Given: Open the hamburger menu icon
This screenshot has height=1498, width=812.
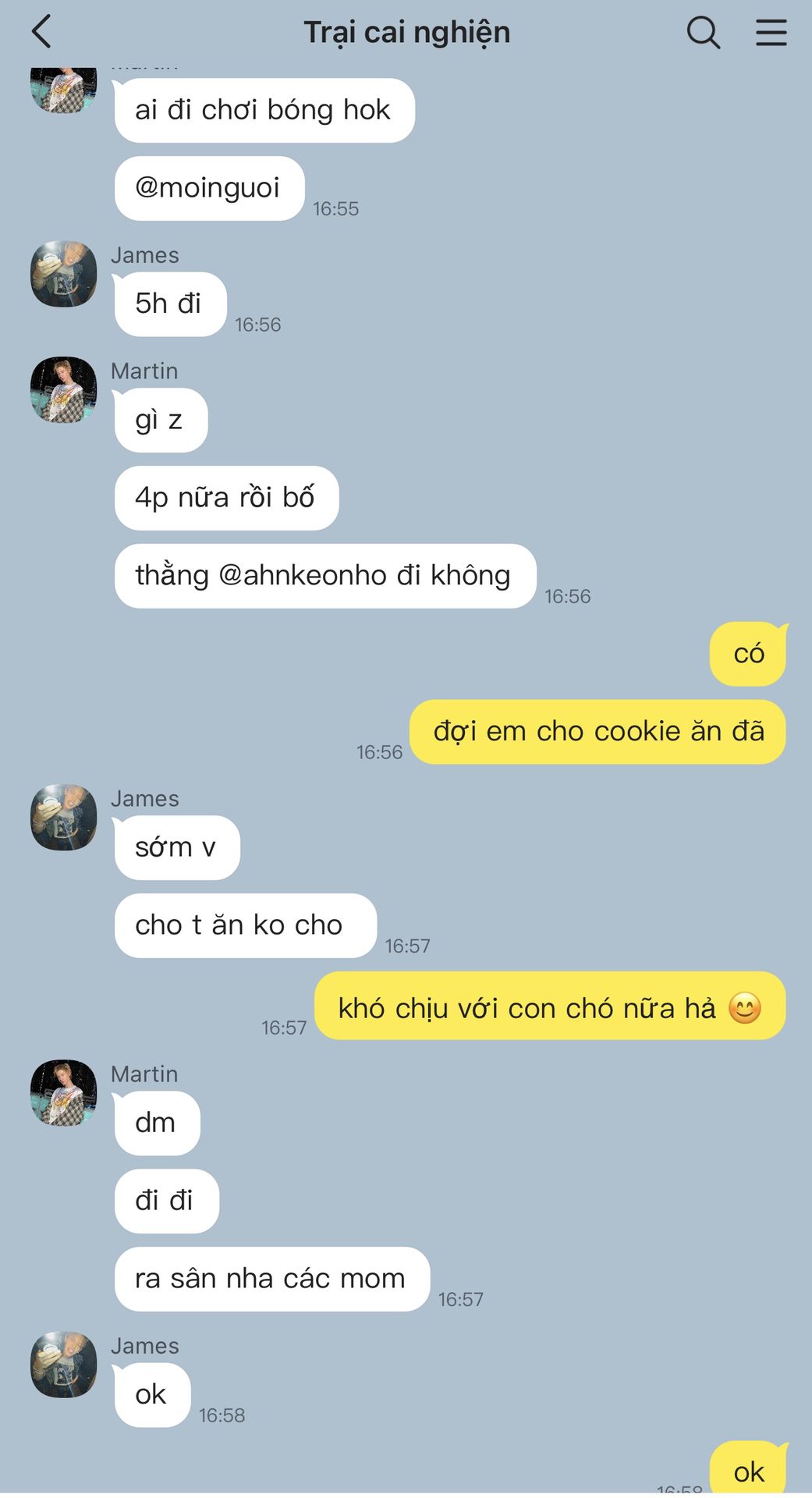Looking at the screenshot, I should (771, 33).
